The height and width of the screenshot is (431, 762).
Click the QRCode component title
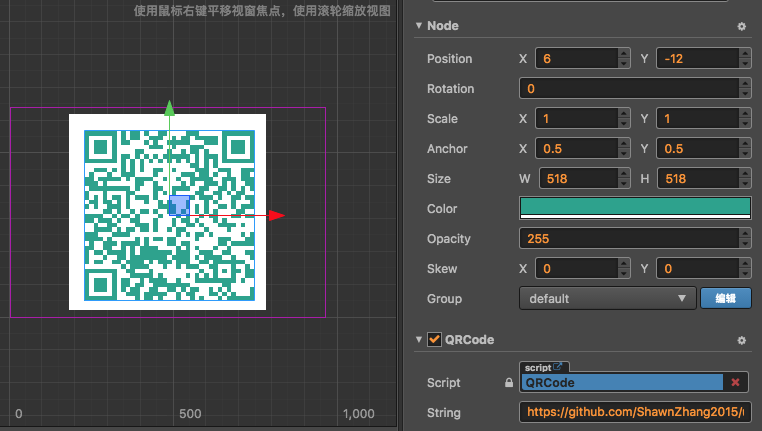469,340
